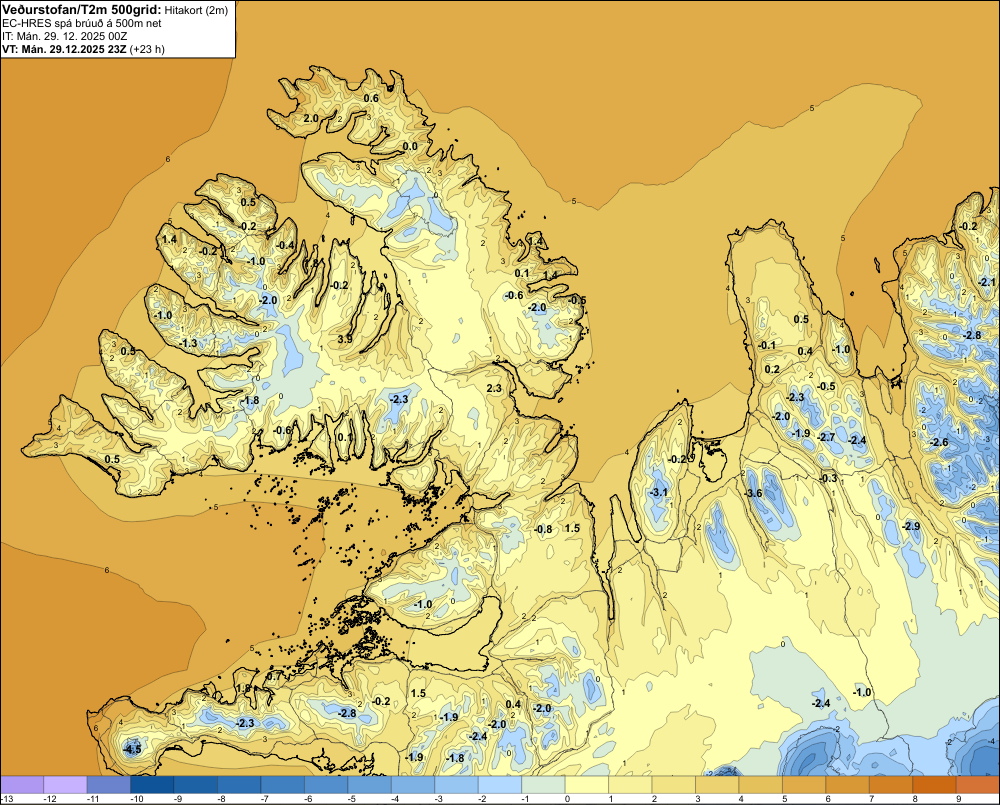Click the legend label '-10'
This screenshot has width=1000, height=805.
pos(136,799)
